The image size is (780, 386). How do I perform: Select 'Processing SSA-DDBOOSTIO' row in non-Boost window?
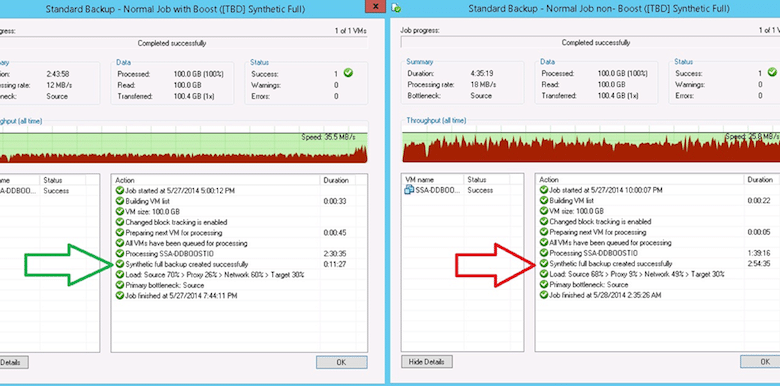[658, 253]
